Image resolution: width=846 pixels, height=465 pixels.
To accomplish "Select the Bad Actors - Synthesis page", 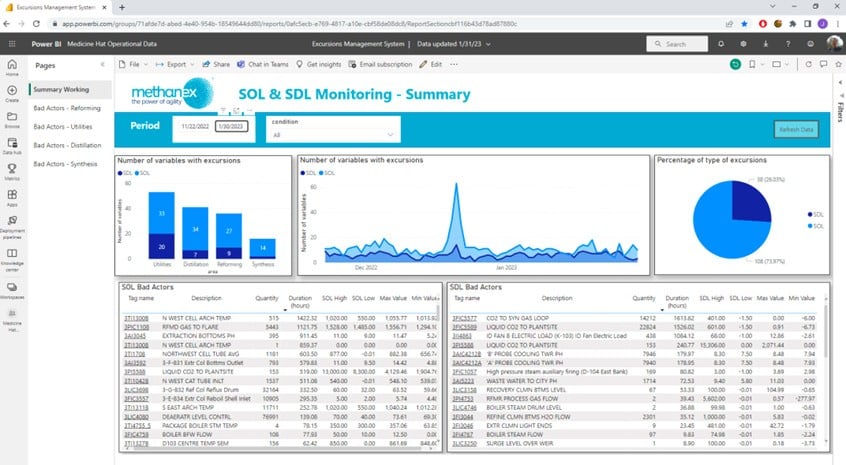I will coord(66,163).
